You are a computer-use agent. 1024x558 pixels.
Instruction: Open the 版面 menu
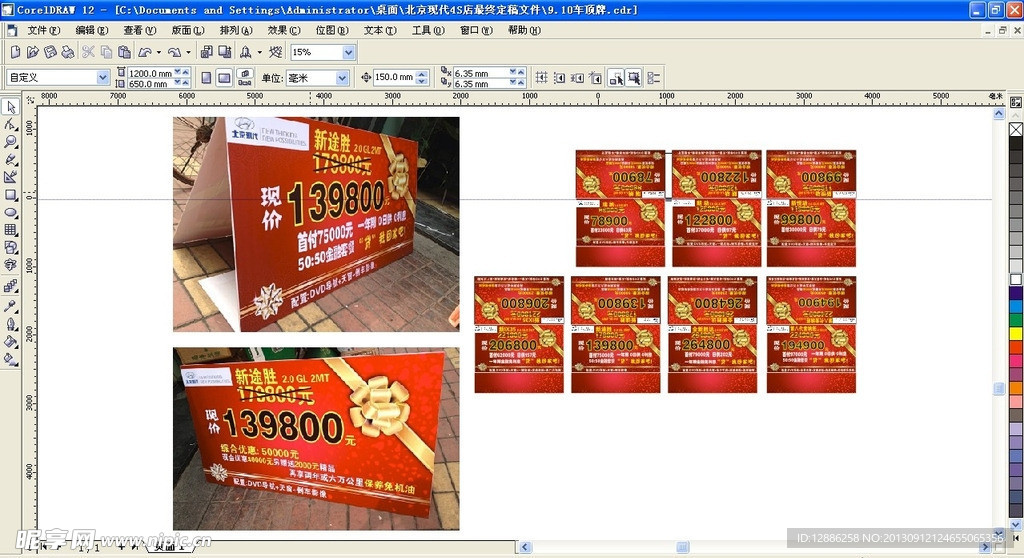187,30
